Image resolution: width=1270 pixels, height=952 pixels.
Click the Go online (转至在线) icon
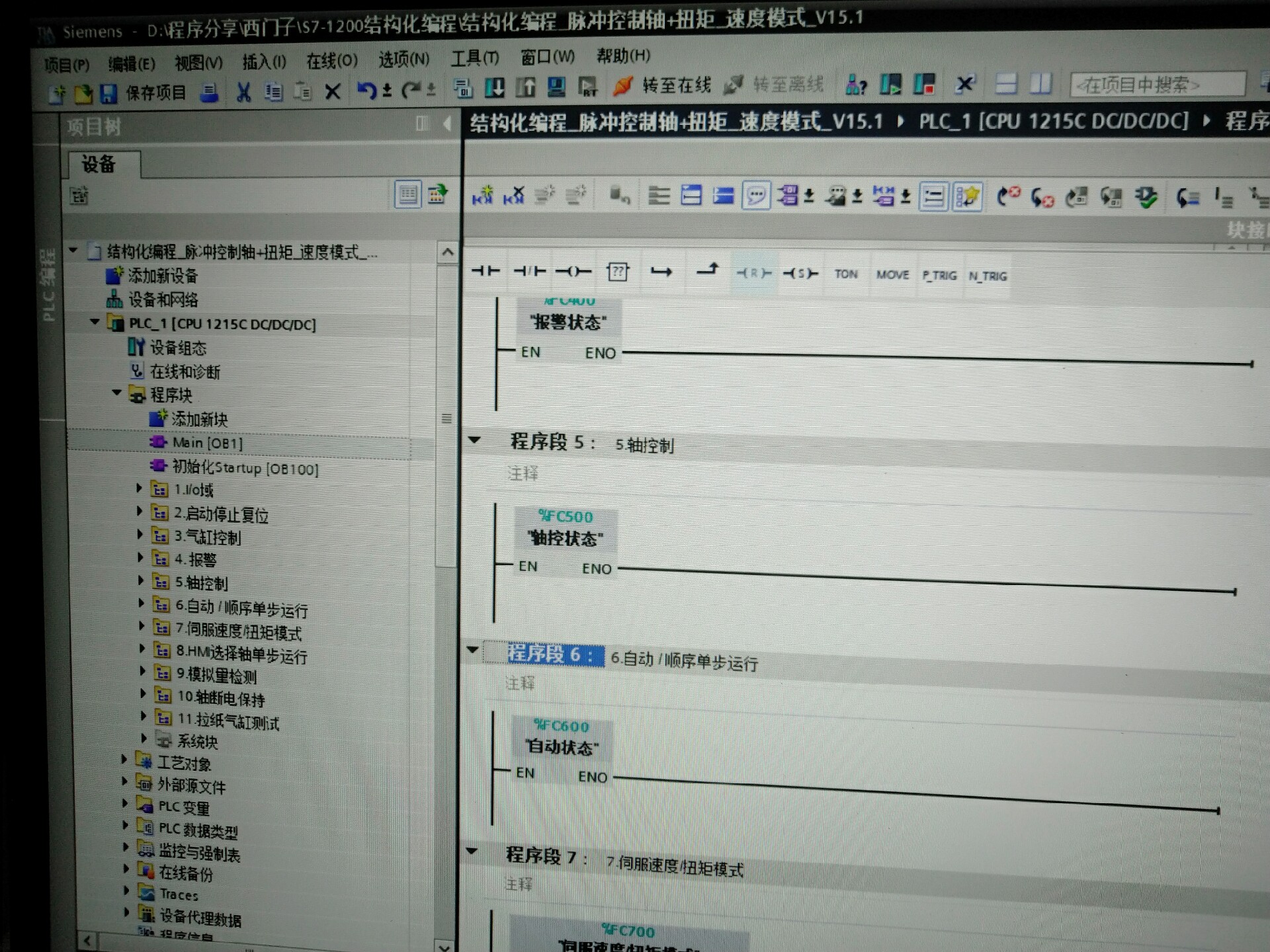coord(624,86)
